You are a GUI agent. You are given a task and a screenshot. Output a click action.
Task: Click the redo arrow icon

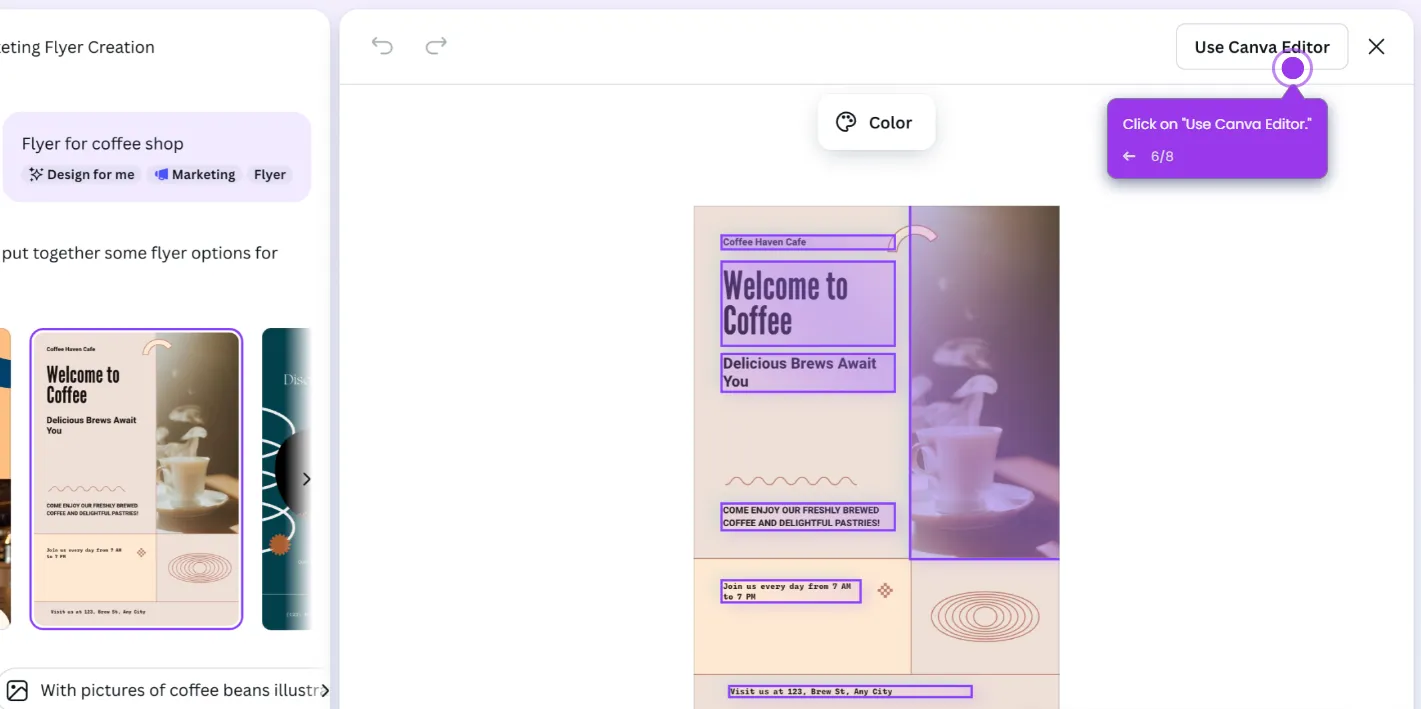click(x=436, y=46)
